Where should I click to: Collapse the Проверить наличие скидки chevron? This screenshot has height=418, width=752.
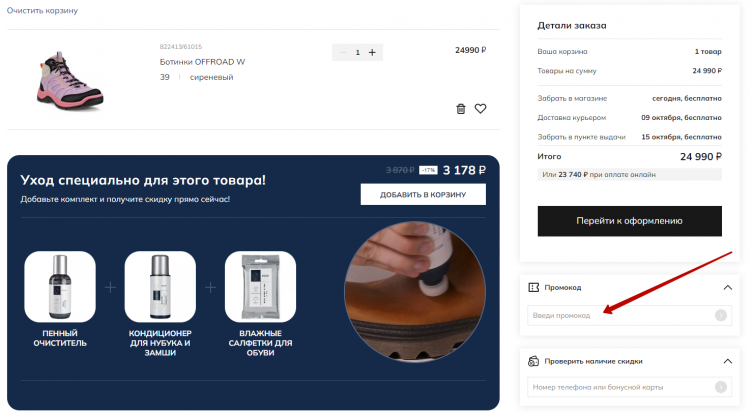[728, 361]
